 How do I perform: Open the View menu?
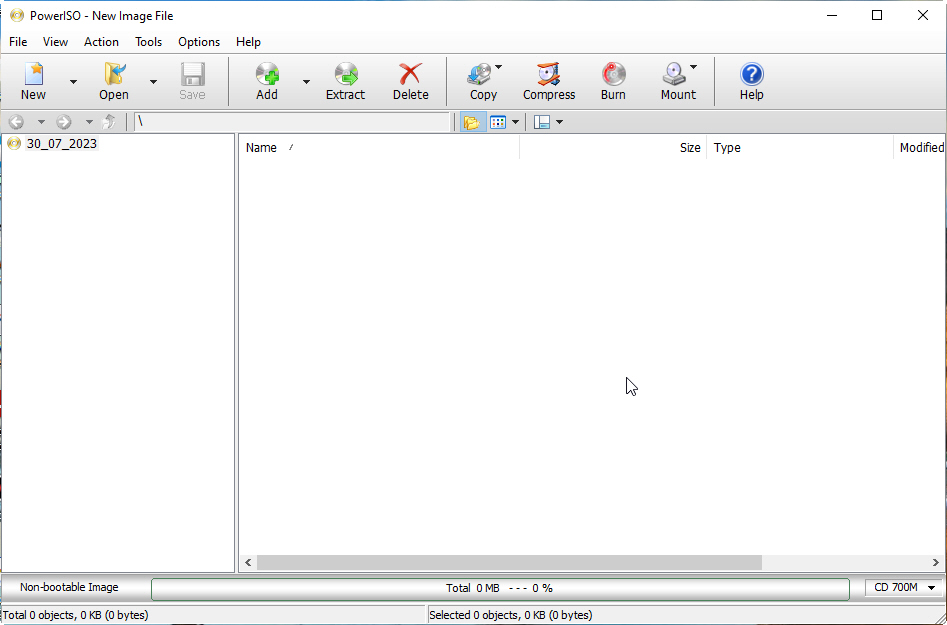click(x=55, y=42)
